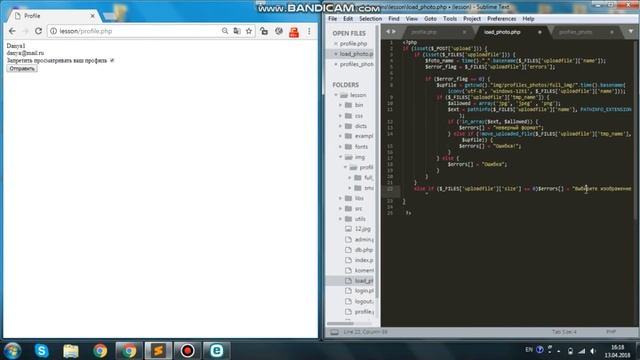
Task: Open Skype from the taskbar
Action: [42, 351]
